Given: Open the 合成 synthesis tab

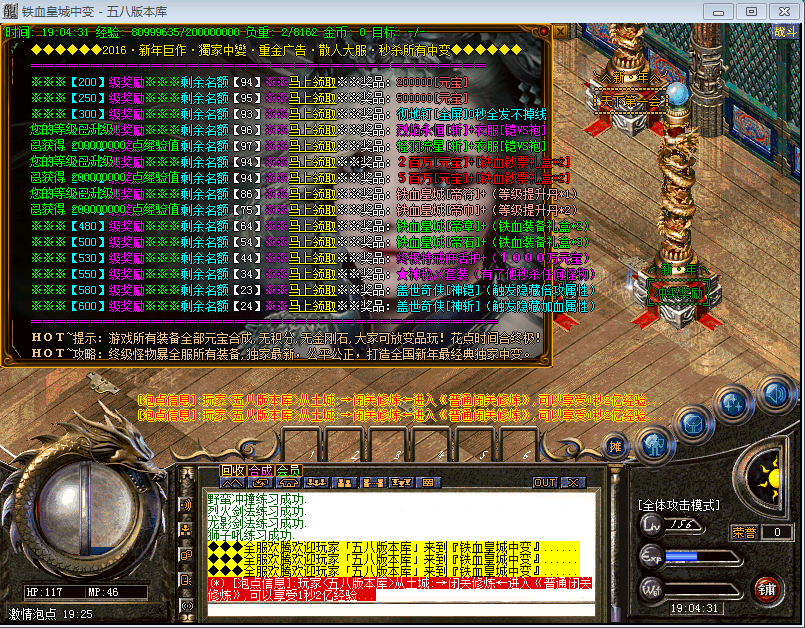Looking at the screenshot, I should 260,470.
